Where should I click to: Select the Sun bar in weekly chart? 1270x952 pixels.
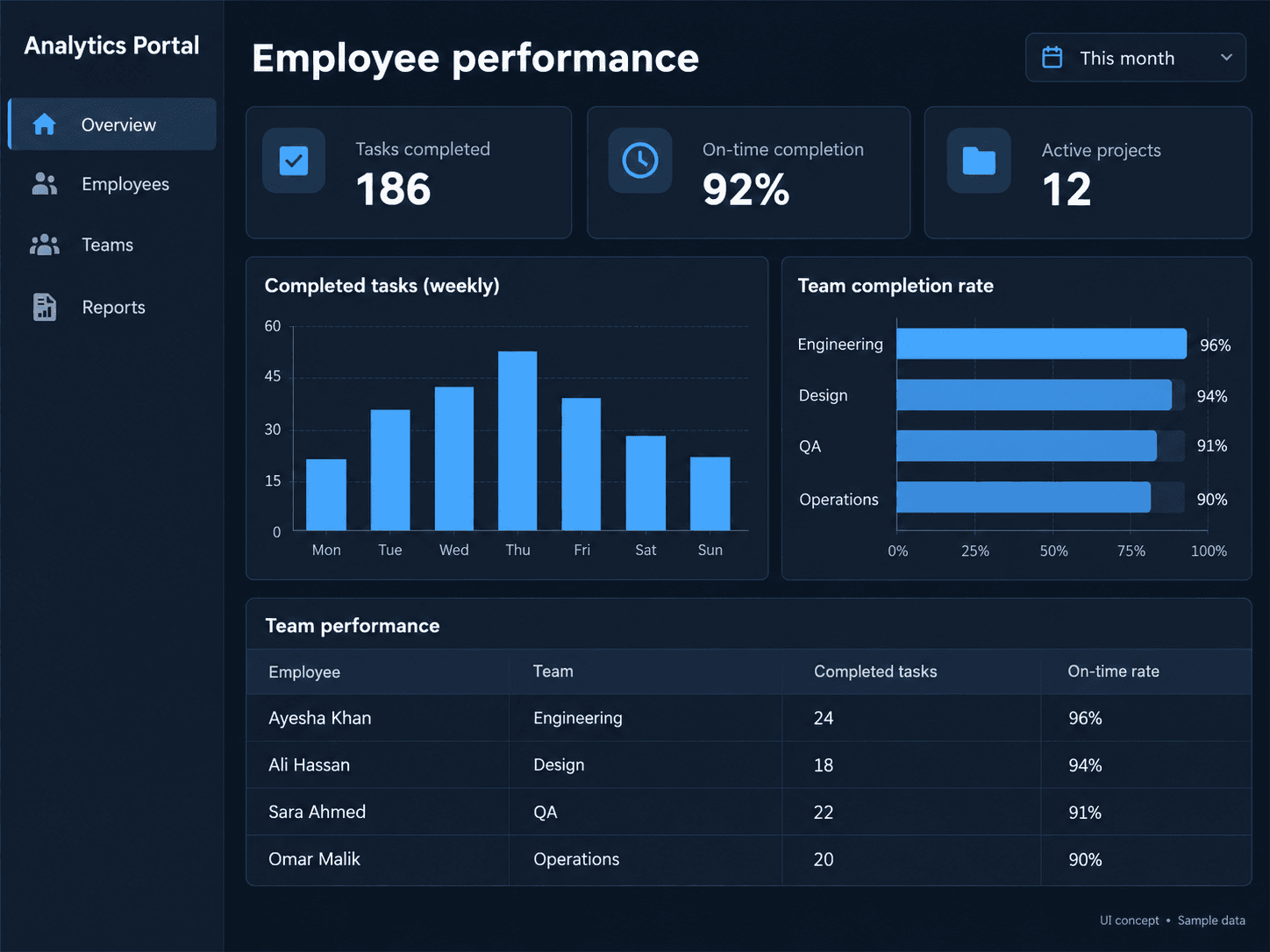(710, 494)
